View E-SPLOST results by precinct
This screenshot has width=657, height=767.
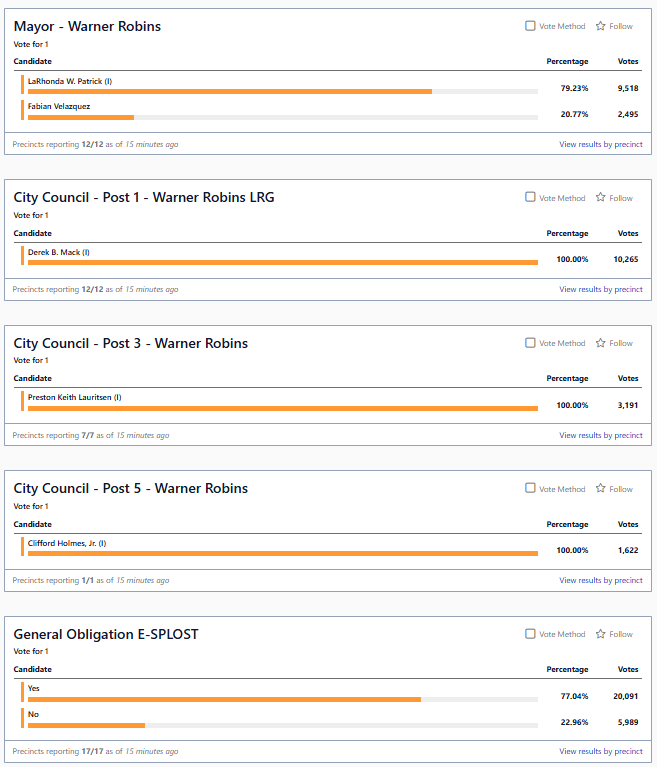coord(600,751)
